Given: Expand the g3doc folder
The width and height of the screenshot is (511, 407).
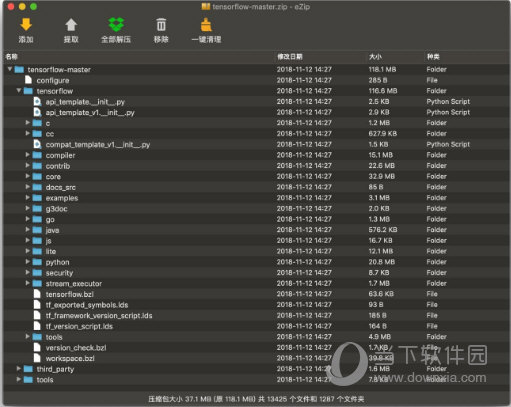Looking at the screenshot, I should pyautogui.click(x=28, y=208).
